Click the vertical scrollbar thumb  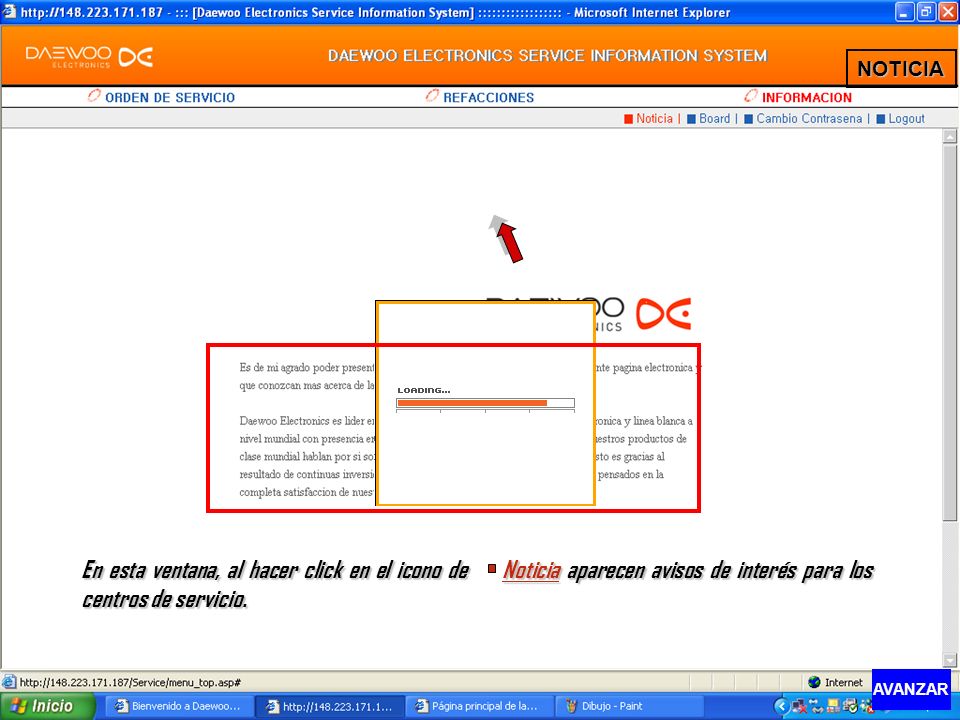[950, 332]
